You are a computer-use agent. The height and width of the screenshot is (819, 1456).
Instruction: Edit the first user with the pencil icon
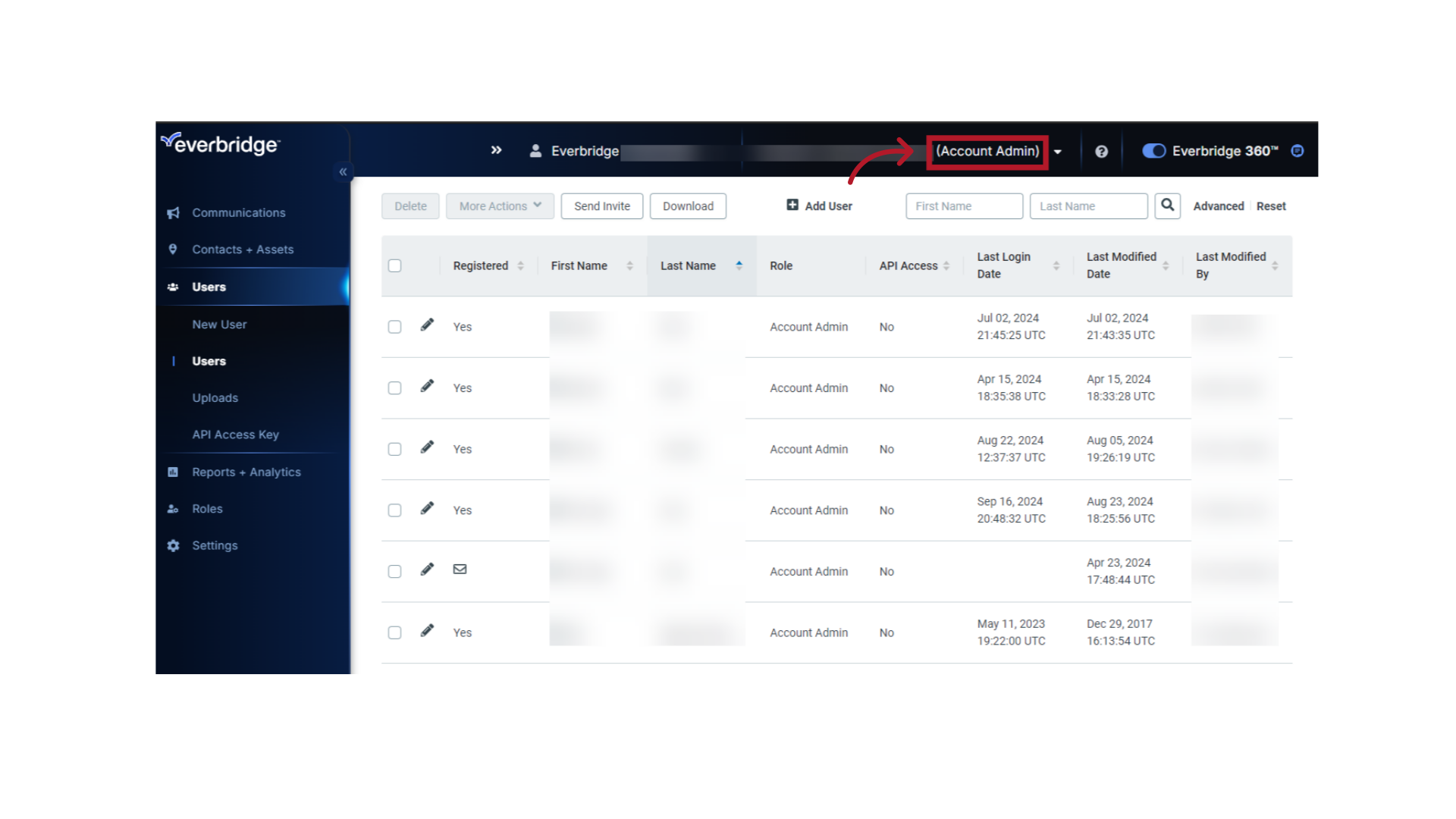tap(428, 325)
